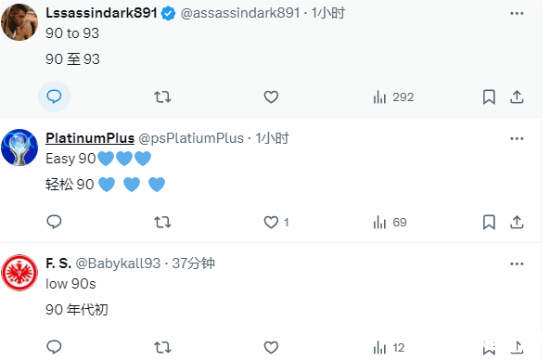Reply to the "Easy 90" tweet

pos(54,222)
